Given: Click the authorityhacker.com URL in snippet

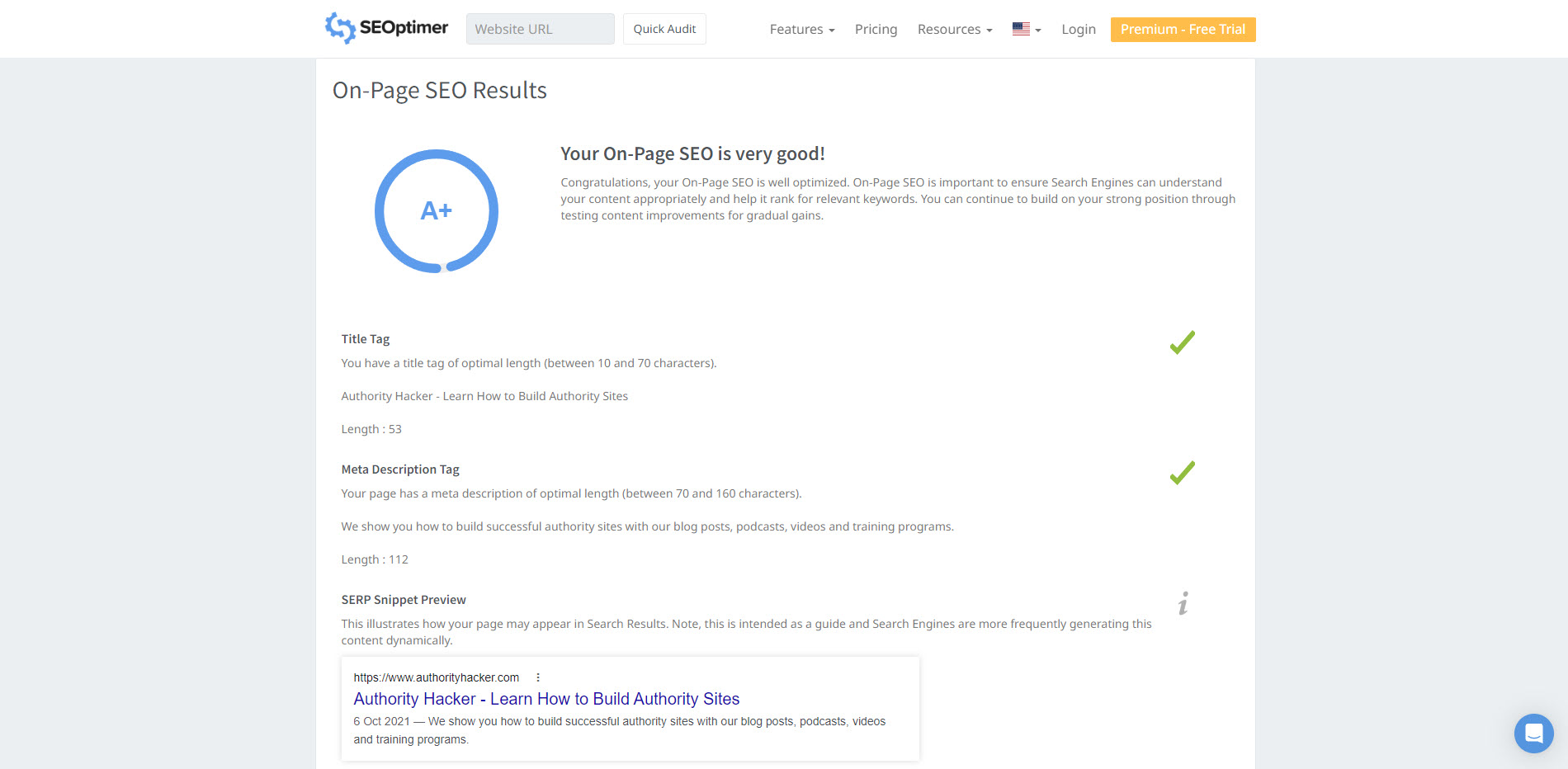Looking at the screenshot, I should point(437,677).
